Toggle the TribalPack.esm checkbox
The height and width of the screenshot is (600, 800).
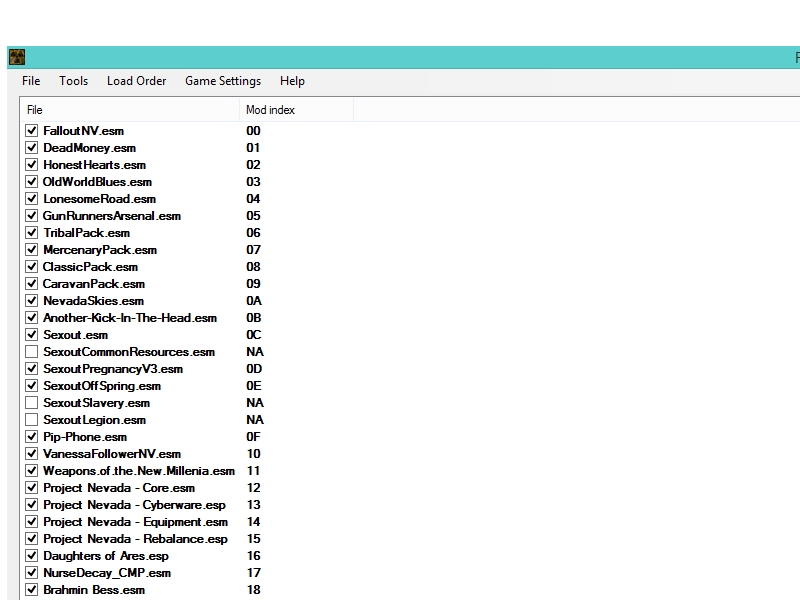32,233
